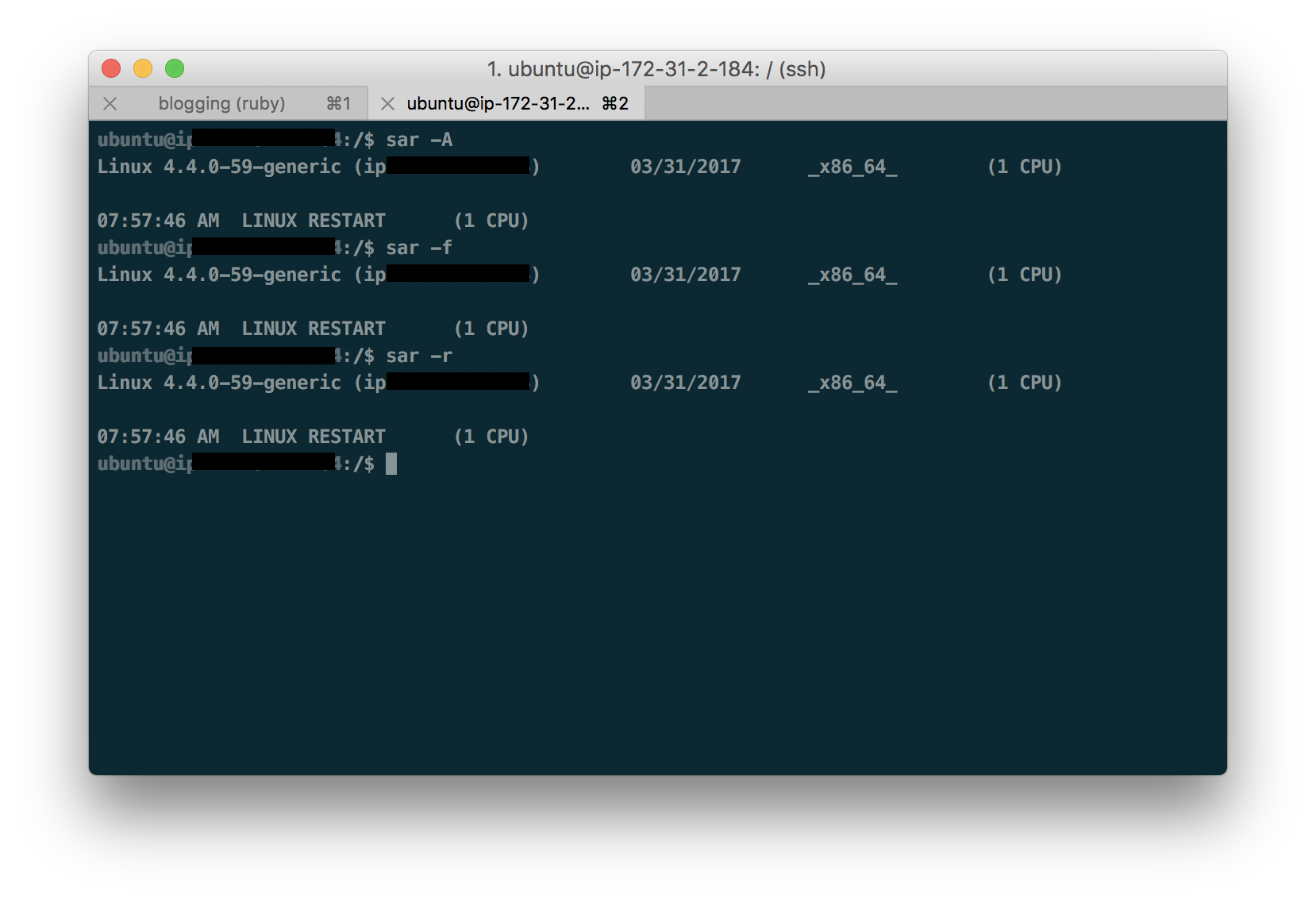Click '03/31/2017' in the sar -r output
The width and height of the screenshot is (1316, 902).
pos(686,383)
